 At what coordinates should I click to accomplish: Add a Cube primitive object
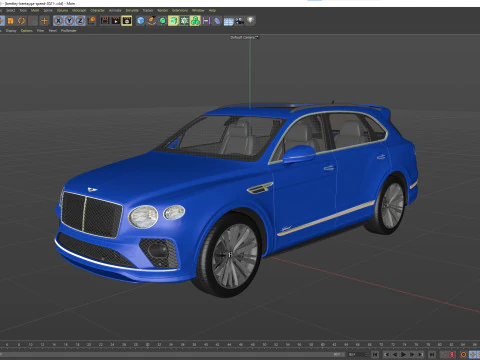[x=141, y=21]
